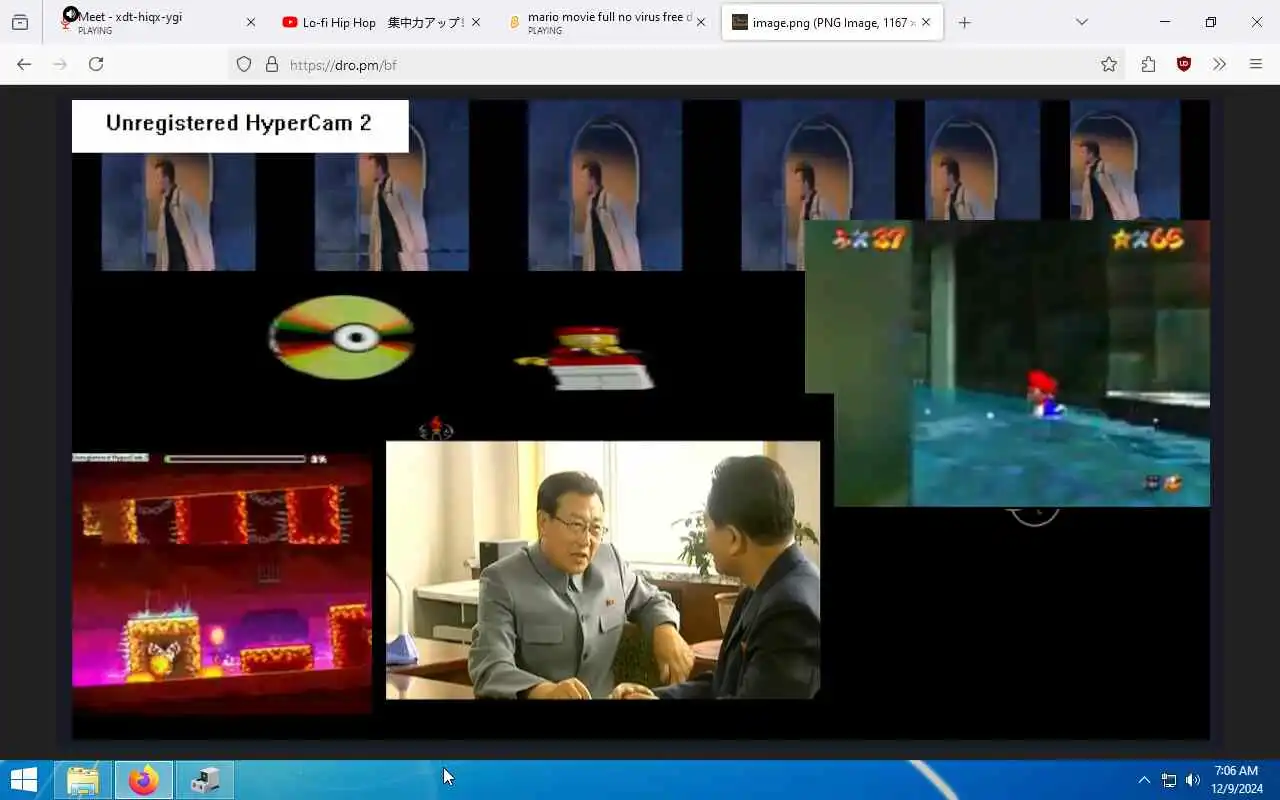
Task: Go forward to the next page
Action: 60,64
